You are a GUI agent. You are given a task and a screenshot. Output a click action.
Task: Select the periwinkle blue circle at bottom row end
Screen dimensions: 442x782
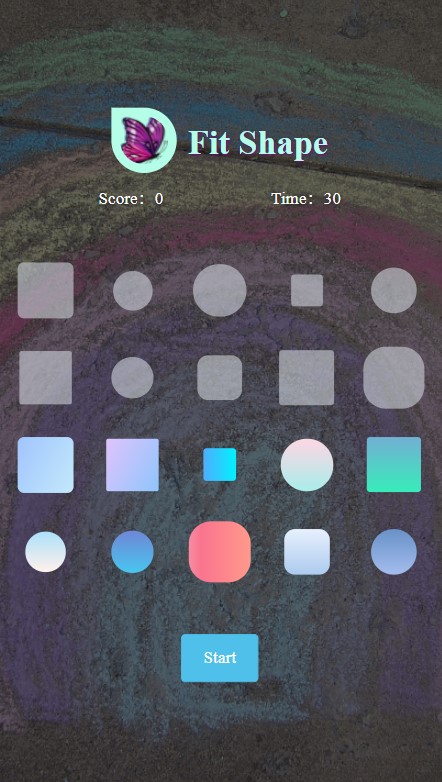click(394, 552)
